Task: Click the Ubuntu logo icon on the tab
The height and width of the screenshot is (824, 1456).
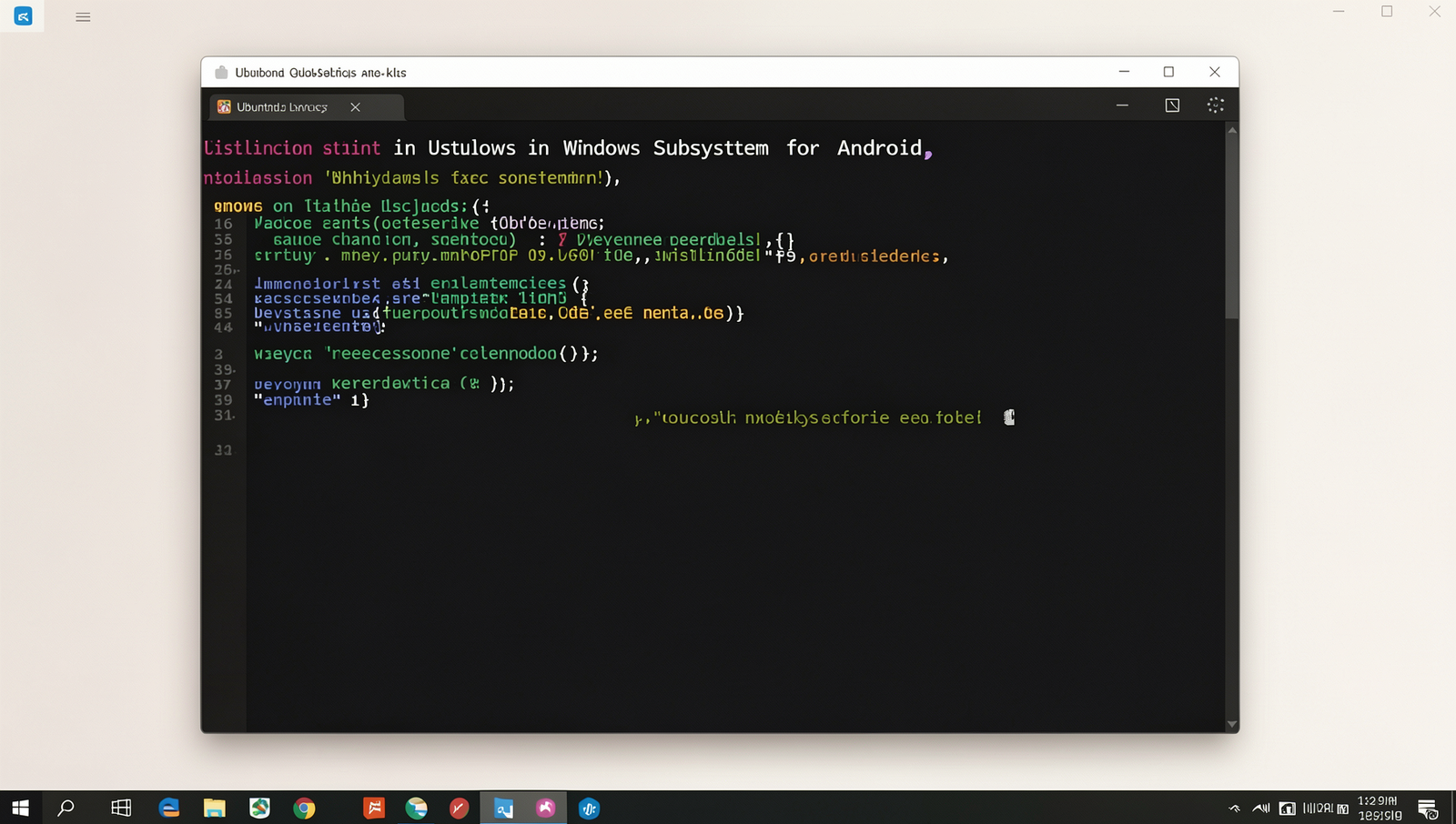Action: (224, 106)
